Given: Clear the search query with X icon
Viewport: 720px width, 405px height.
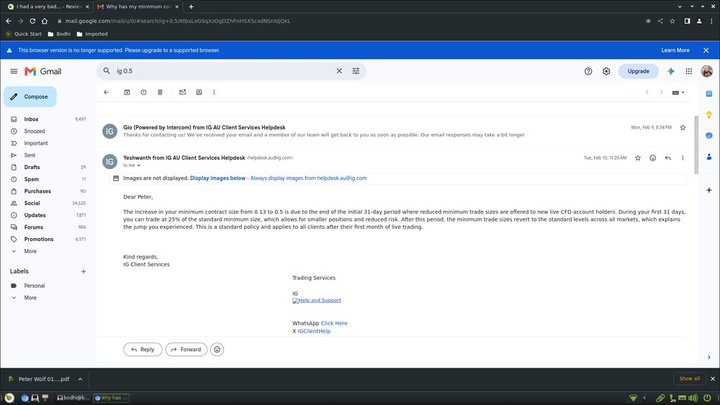Looking at the screenshot, I should point(339,71).
